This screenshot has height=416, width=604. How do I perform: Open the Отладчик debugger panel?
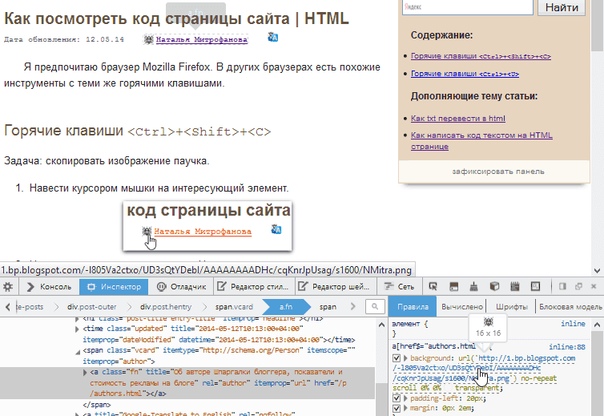point(182,287)
